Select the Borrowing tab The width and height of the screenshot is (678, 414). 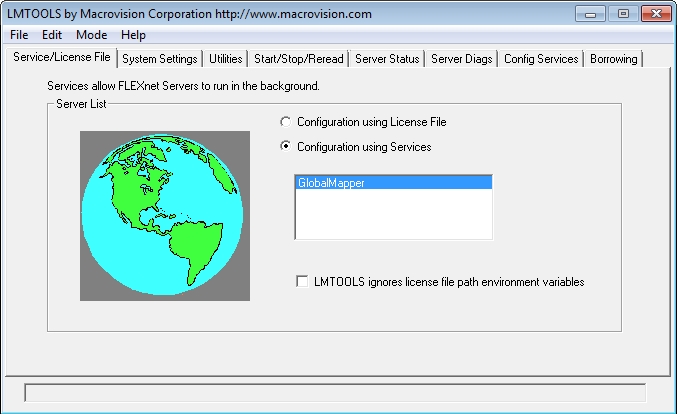point(613,59)
